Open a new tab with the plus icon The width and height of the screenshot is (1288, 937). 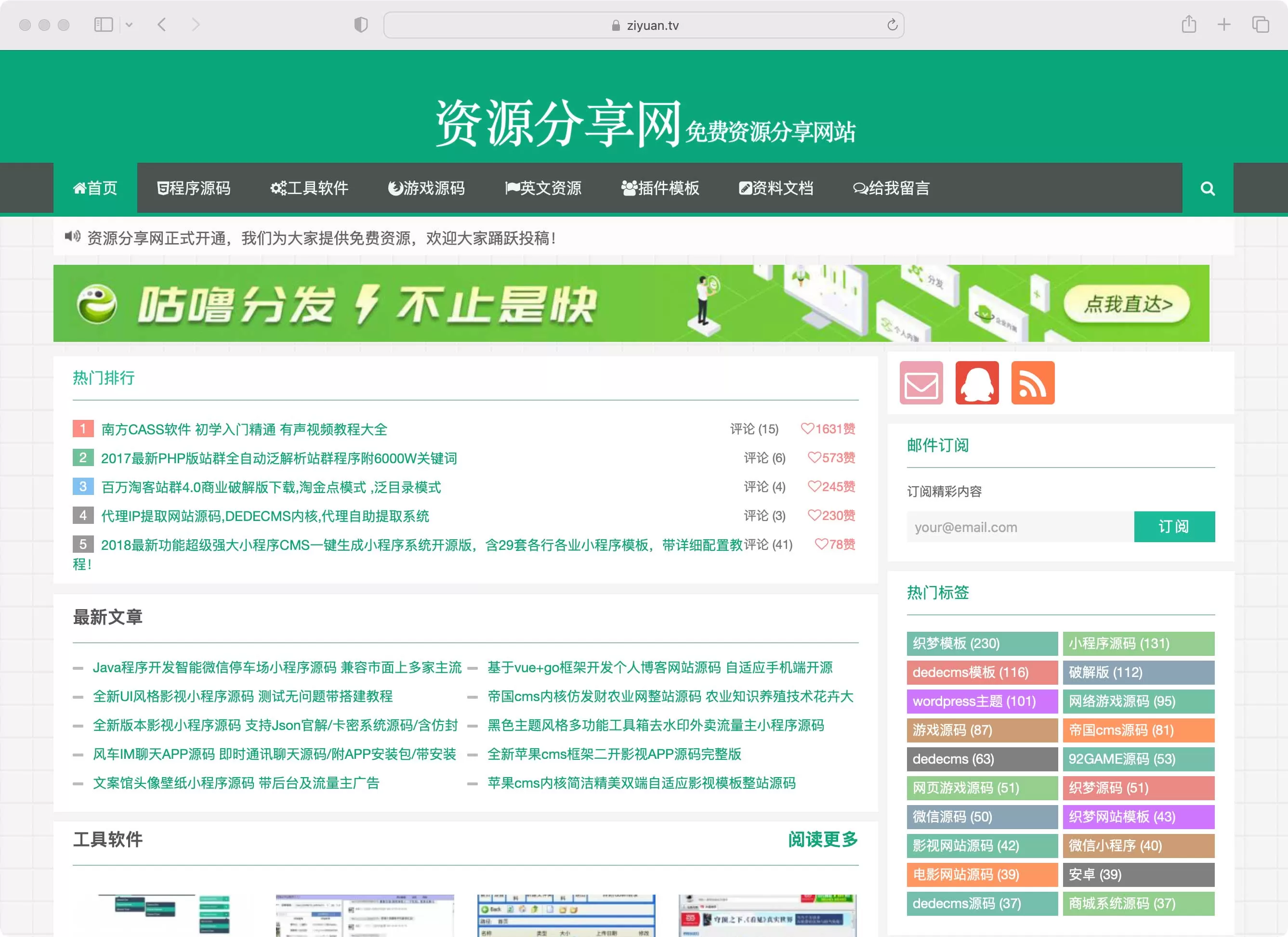[x=1224, y=25]
